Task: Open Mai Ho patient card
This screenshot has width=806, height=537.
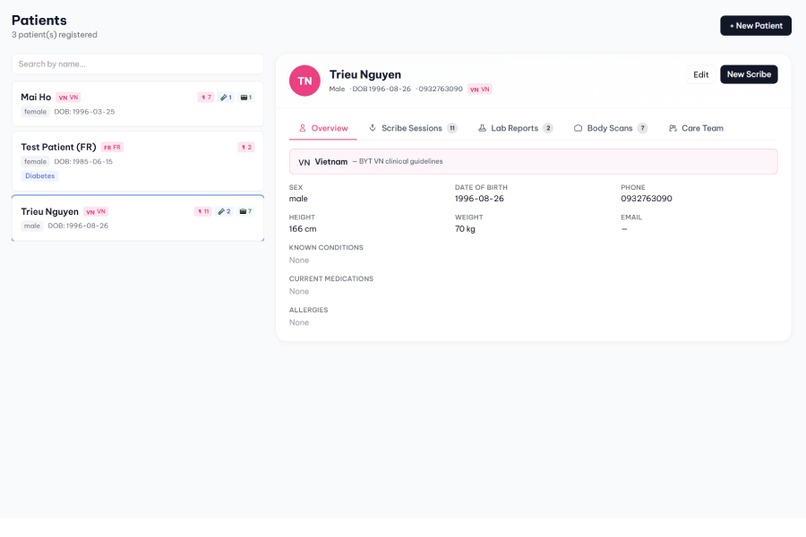Action: 137,104
